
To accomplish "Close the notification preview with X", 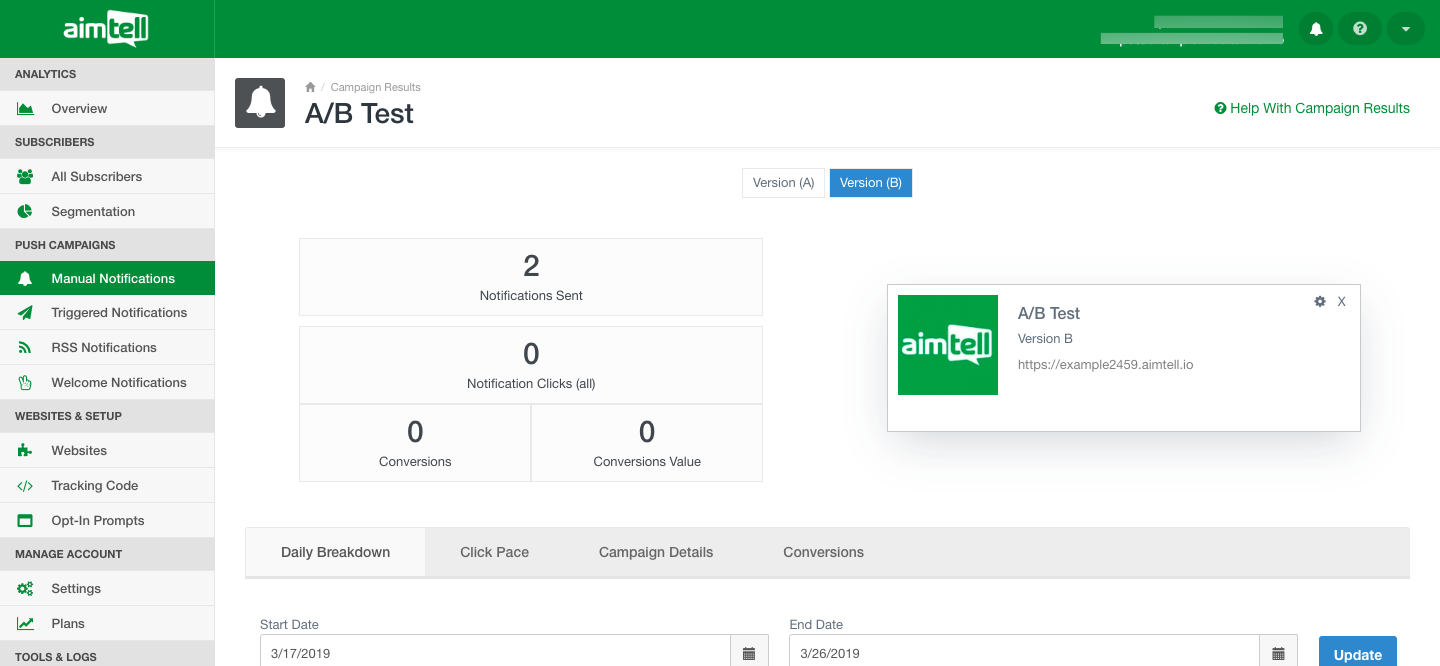I will 1342,301.
